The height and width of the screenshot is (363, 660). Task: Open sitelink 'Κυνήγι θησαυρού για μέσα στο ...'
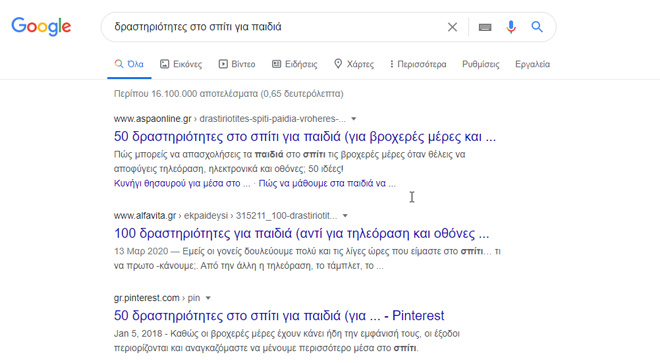pos(182,183)
